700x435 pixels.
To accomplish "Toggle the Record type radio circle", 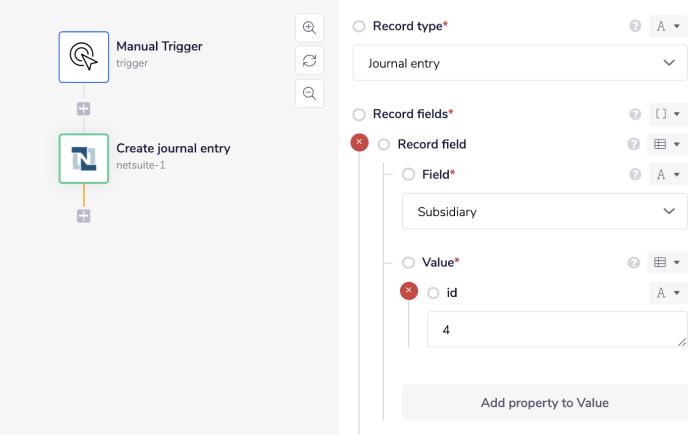I will (x=359, y=26).
